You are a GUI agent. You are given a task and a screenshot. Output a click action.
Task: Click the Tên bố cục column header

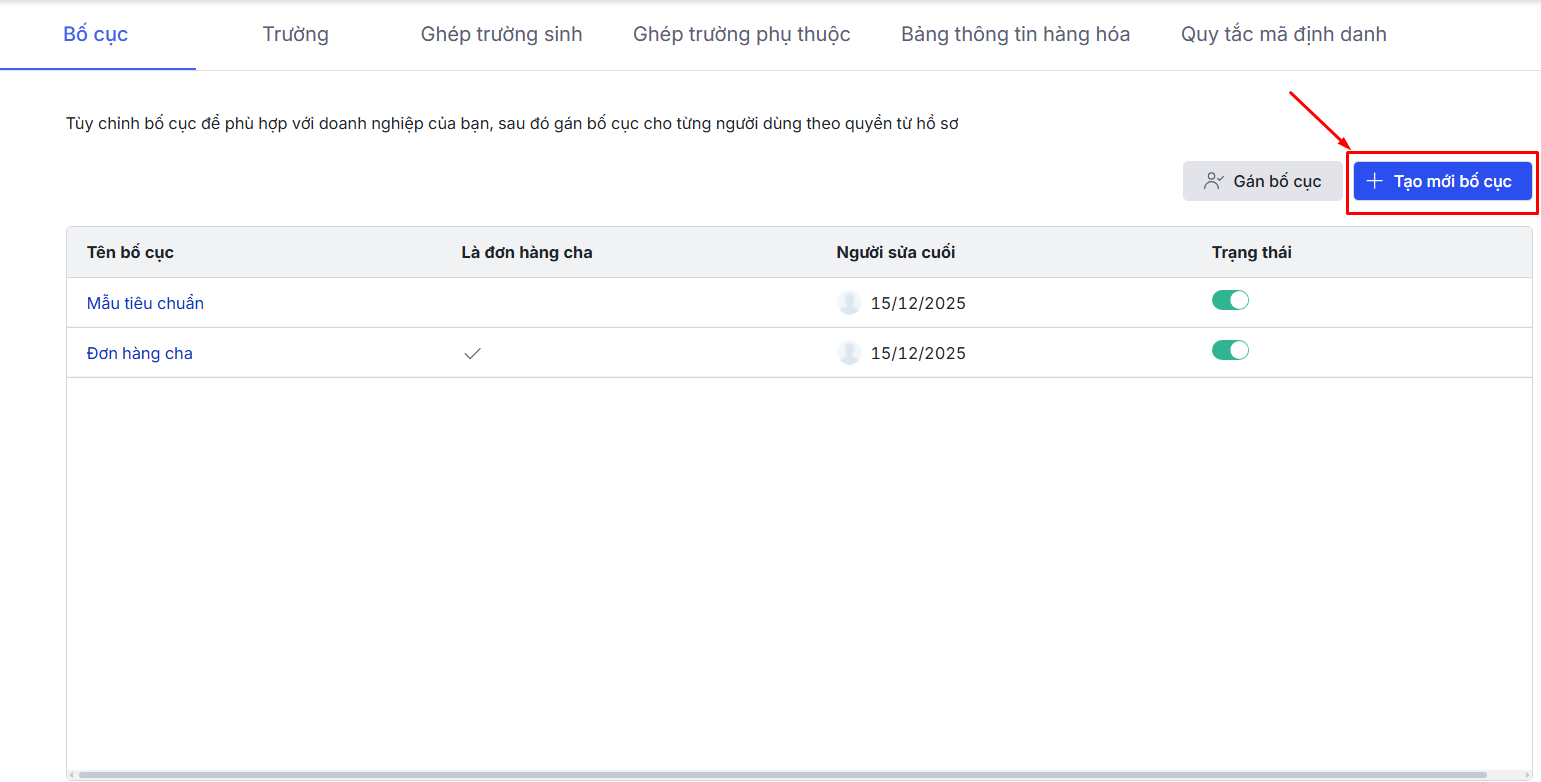click(130, 253)
